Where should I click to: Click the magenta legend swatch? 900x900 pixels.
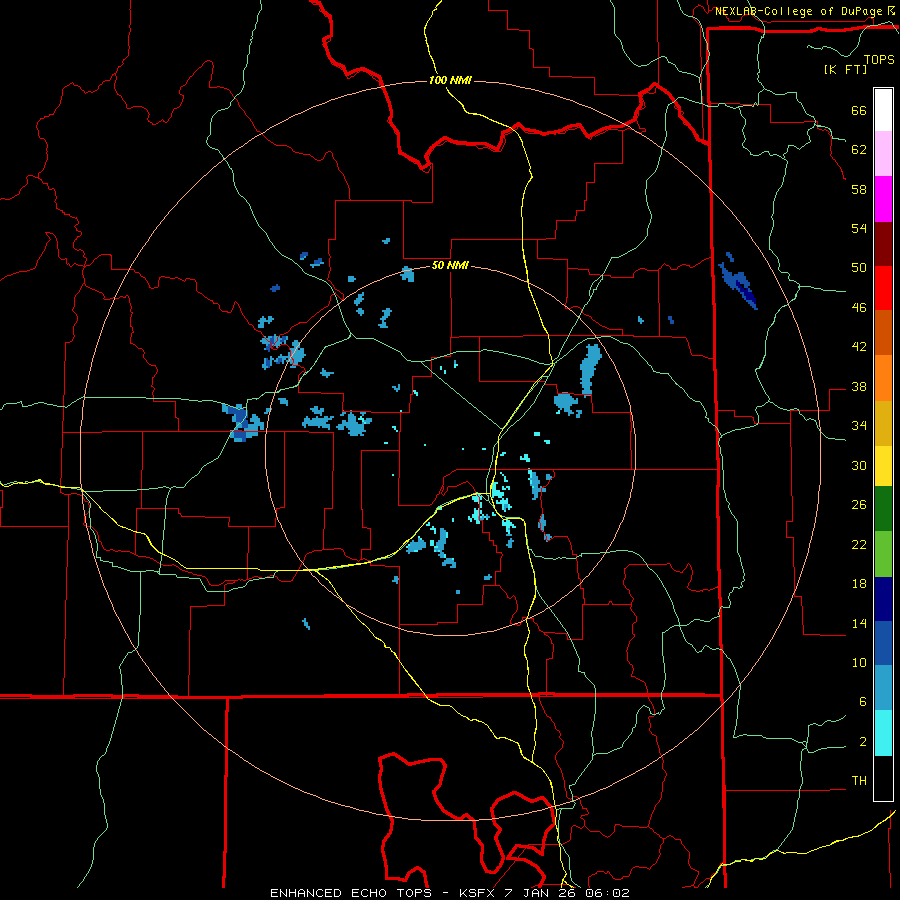pos(883,199)
